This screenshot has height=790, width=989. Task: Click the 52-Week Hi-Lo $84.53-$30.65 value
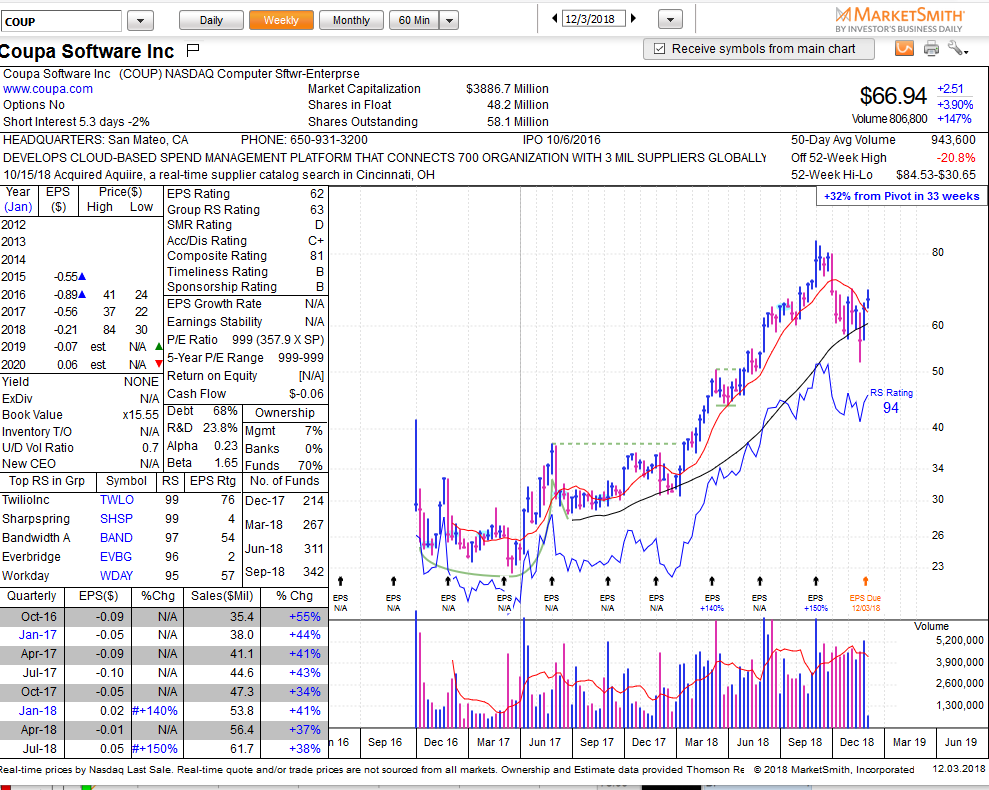pos(935,175)
